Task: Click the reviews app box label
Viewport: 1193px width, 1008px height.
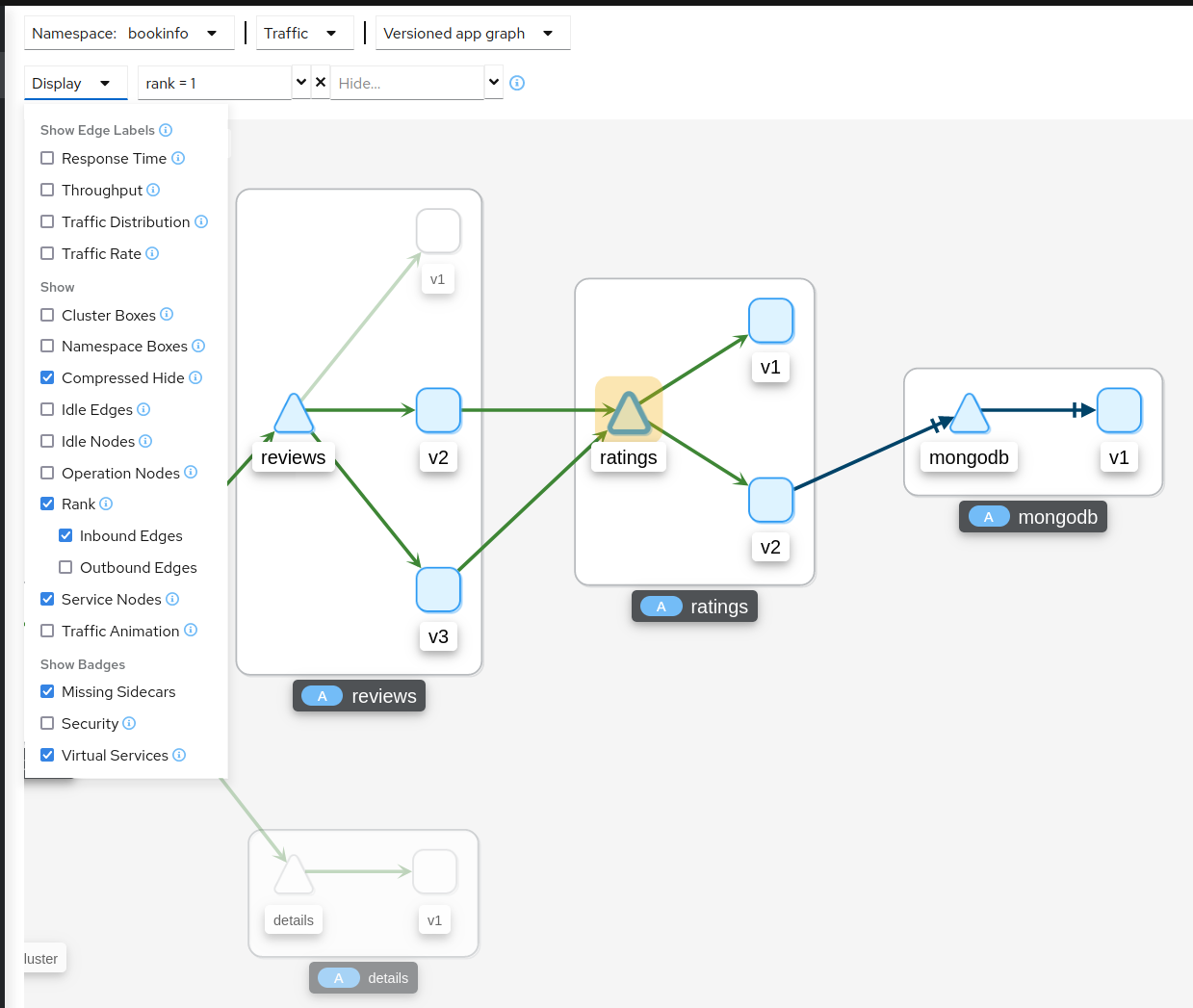Action: tap(359, 696)
